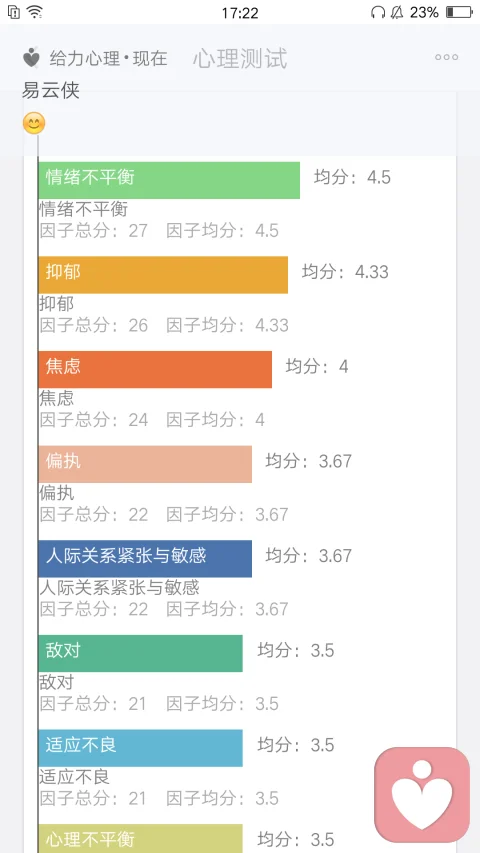Select the olive 心理不平衡 bar
The width and height of the screenshot is (480, 853).
[140, 838]
